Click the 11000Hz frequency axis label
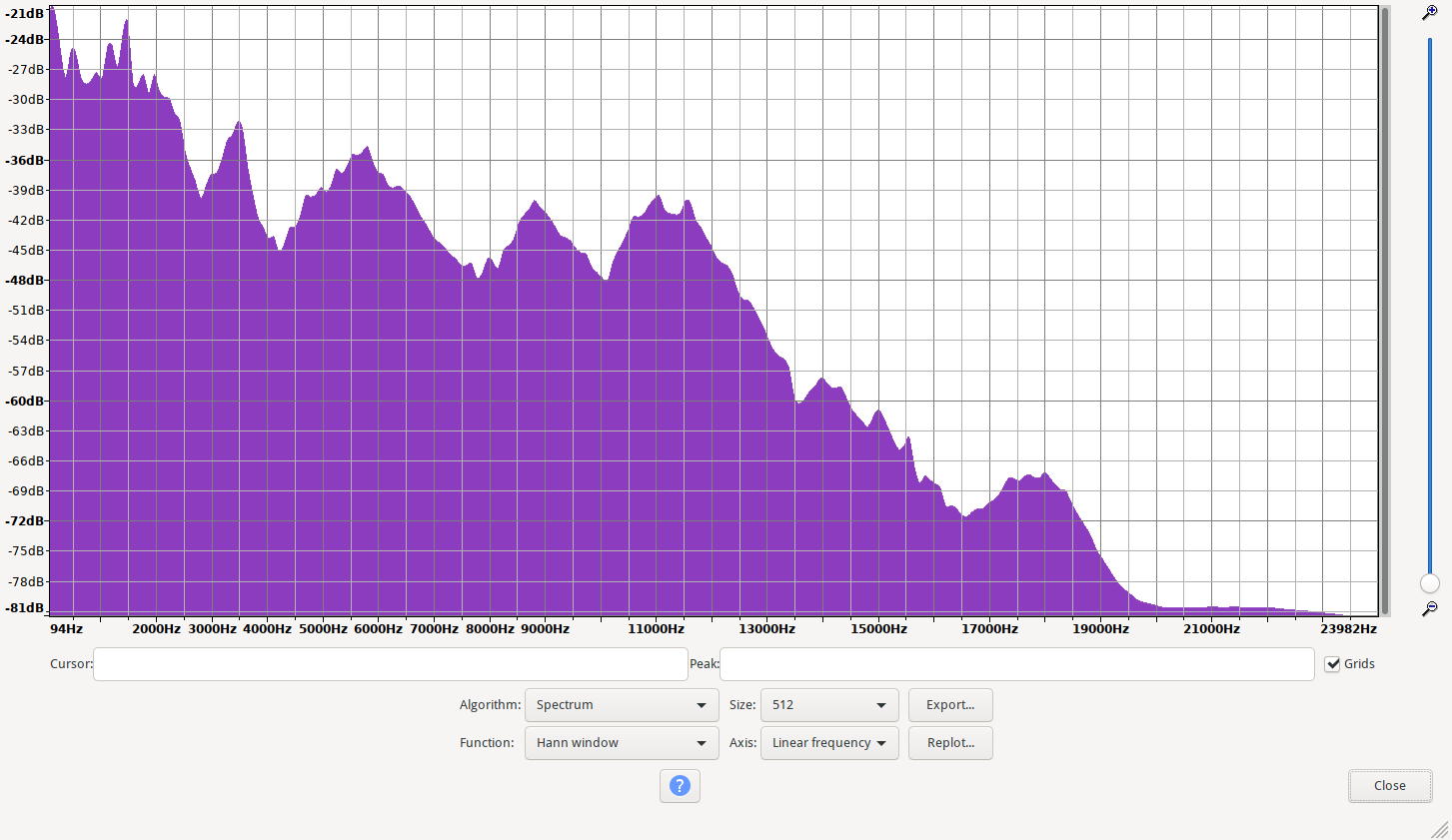Screen dimensions: 1452x840 tap(657, 628)
